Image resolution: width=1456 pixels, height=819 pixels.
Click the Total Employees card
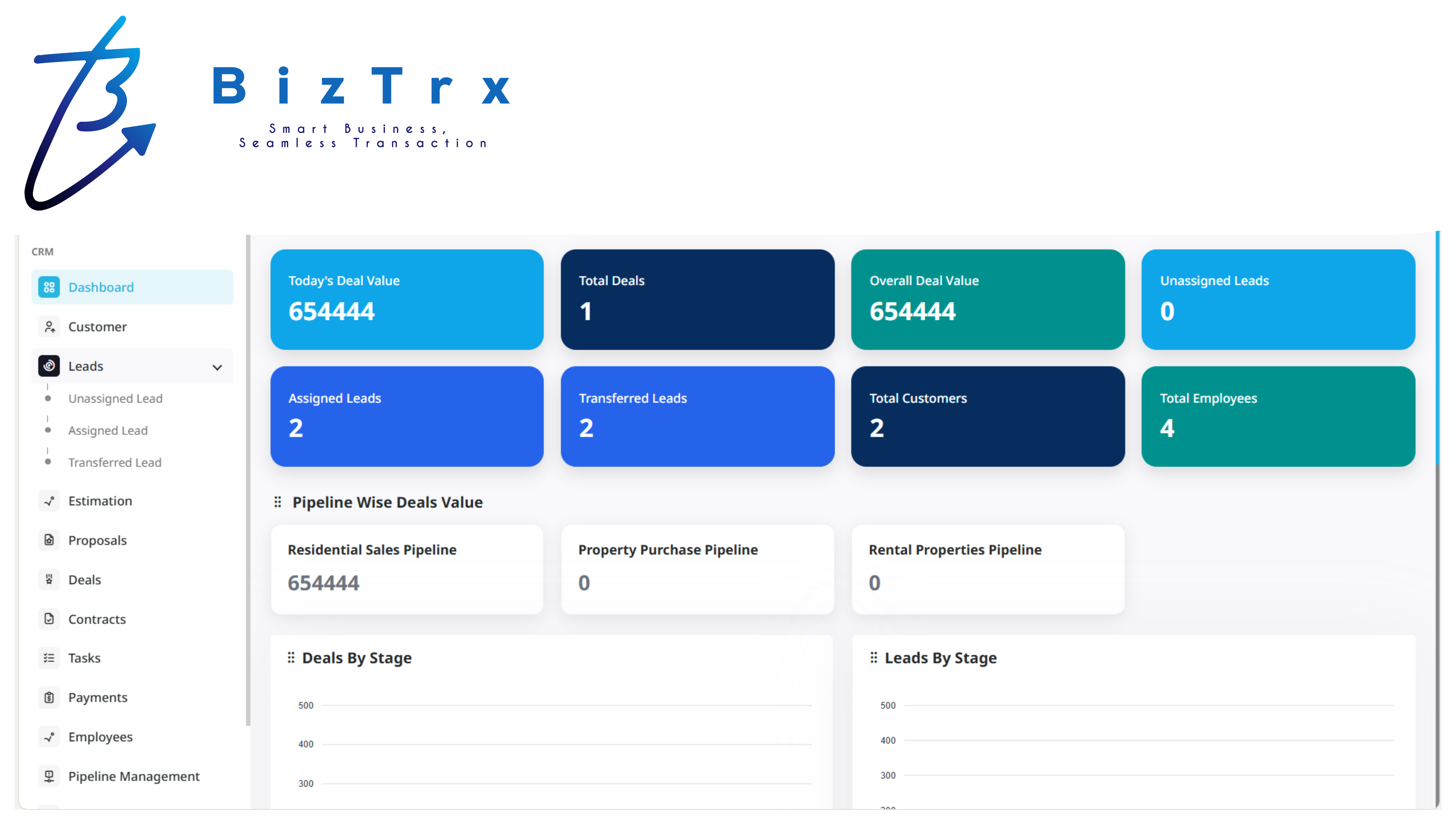pyautogui.click(x=1279, y=417)
